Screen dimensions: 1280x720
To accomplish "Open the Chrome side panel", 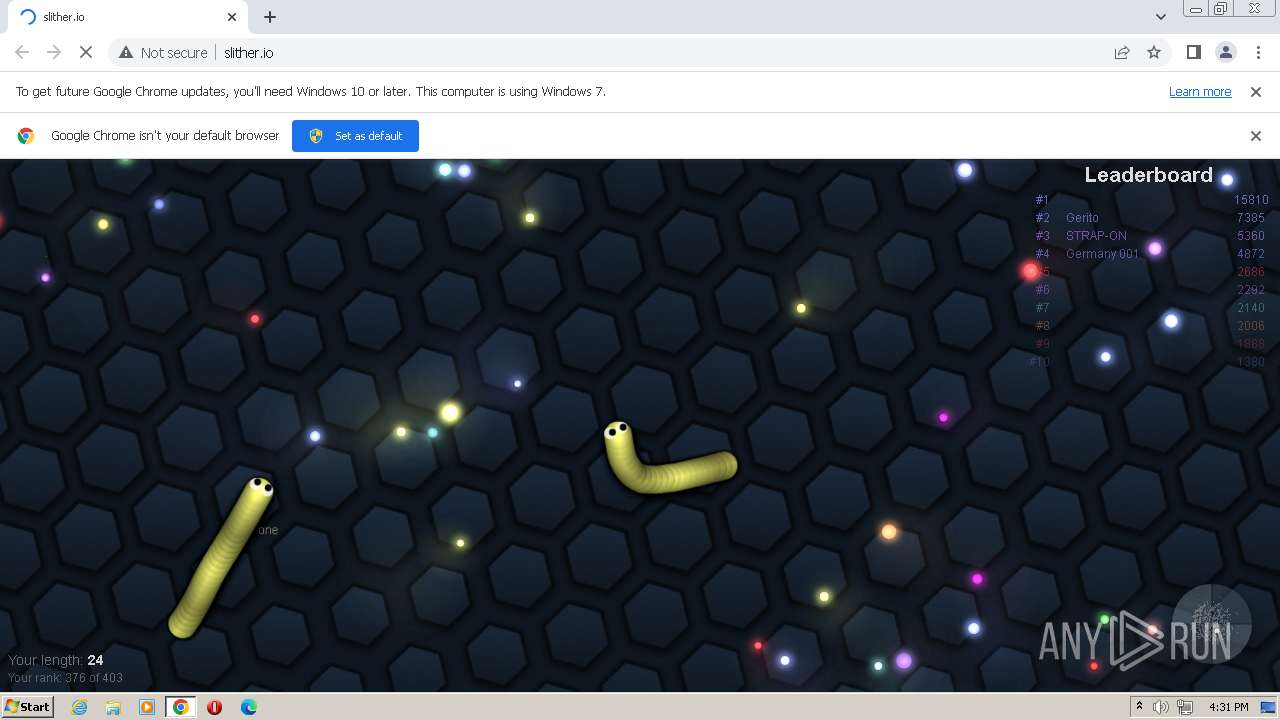I will [x=1193, y=52].
